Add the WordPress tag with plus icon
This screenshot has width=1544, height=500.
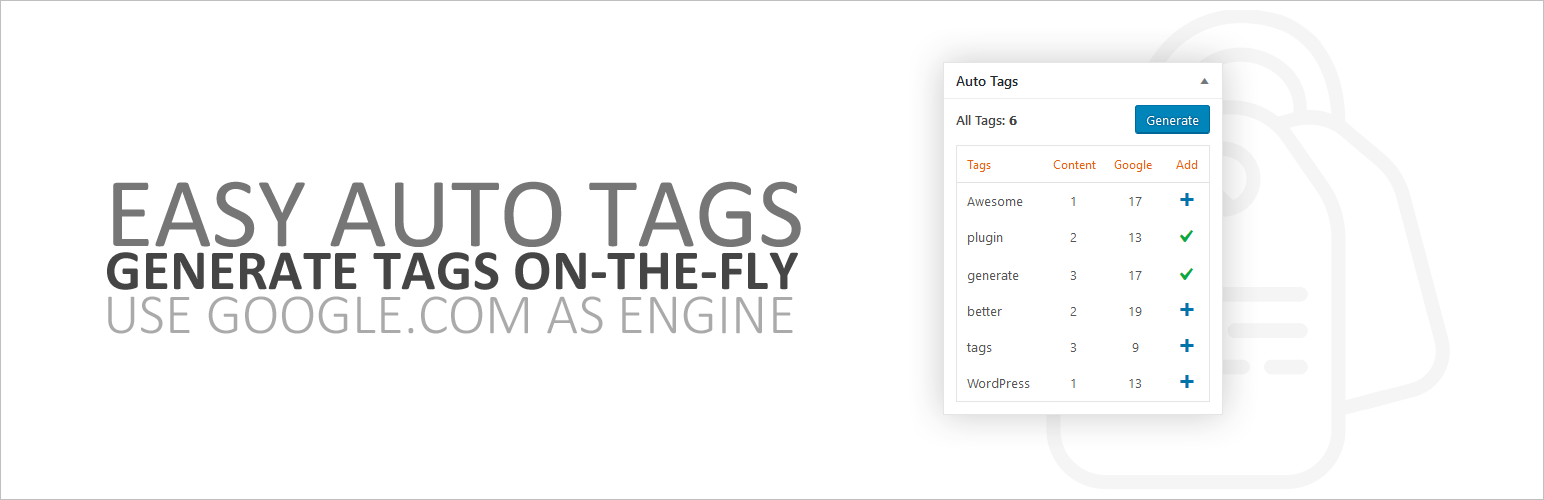[1187, 382]
